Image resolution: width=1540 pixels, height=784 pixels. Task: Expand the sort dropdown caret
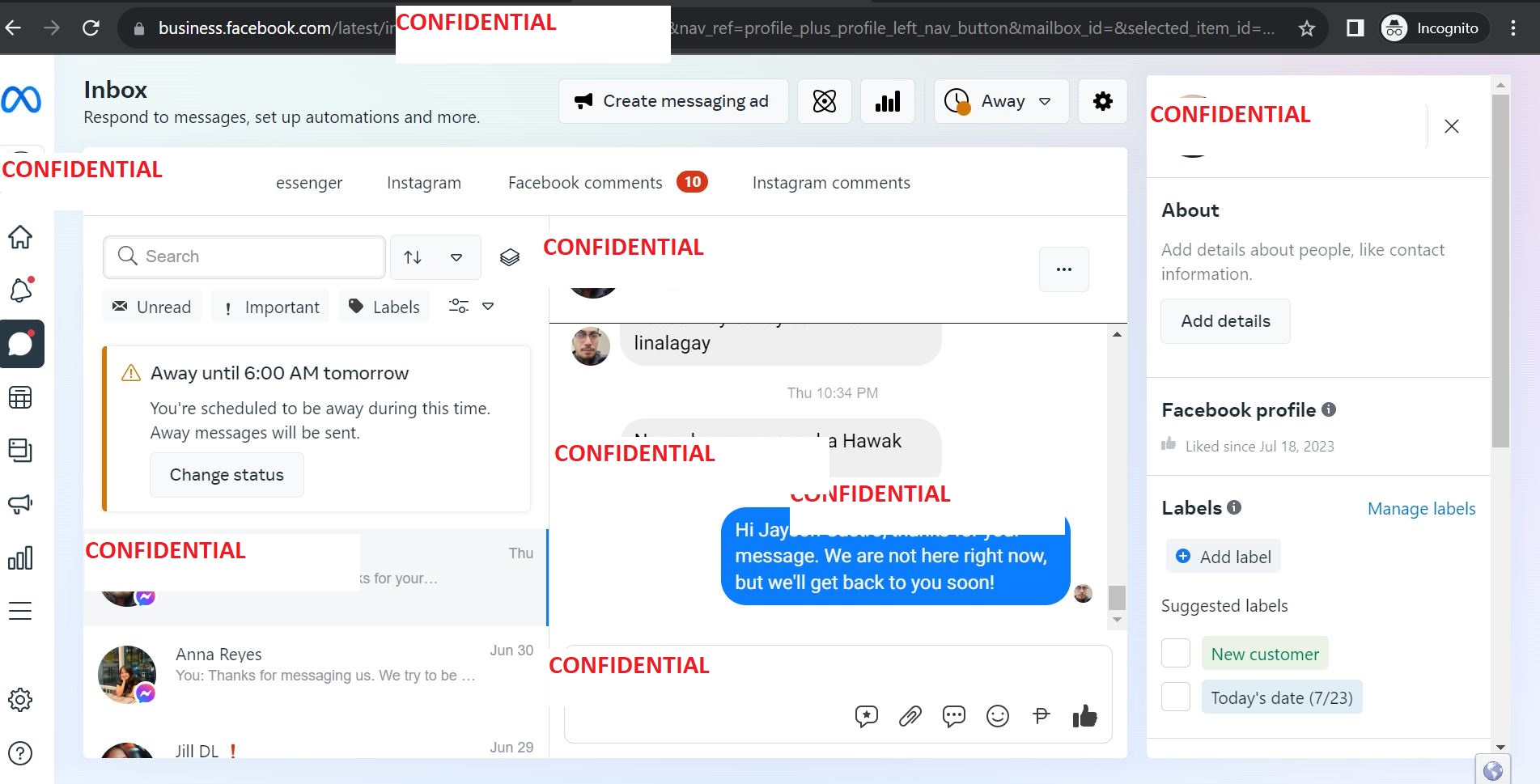point(457,257)
